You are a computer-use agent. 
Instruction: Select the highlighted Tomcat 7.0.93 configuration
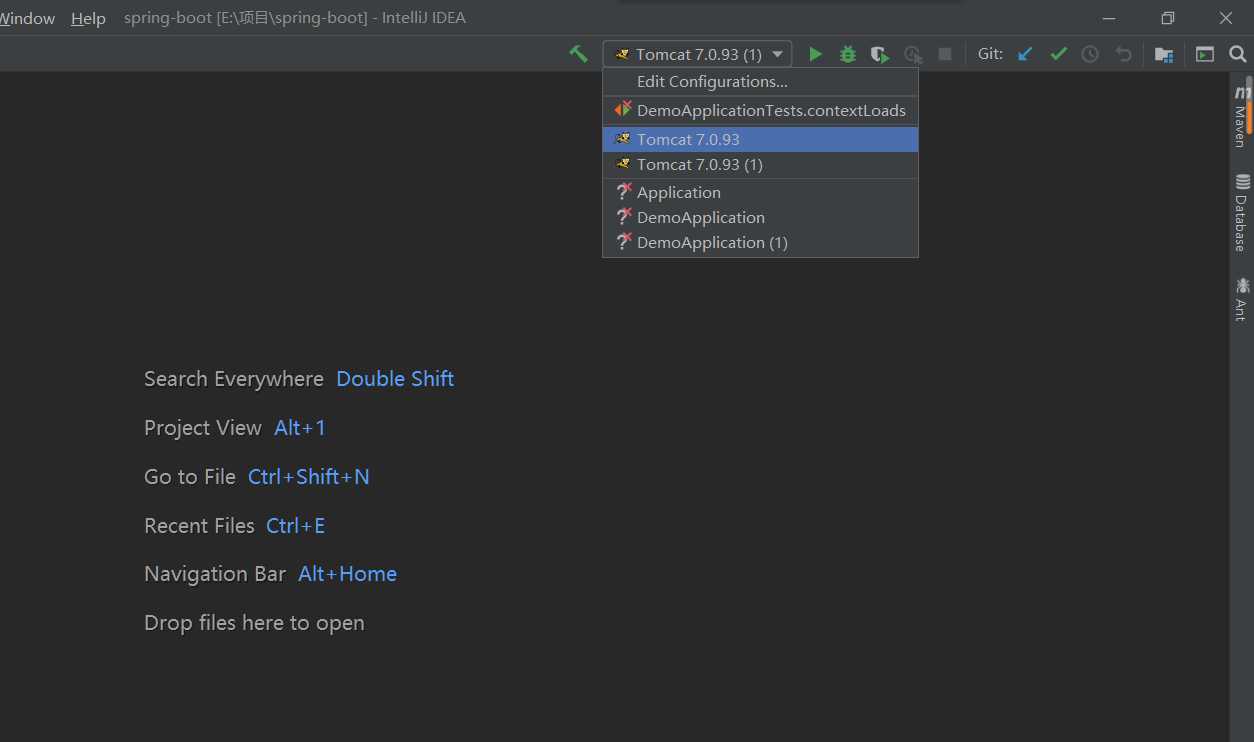point(760,139)
